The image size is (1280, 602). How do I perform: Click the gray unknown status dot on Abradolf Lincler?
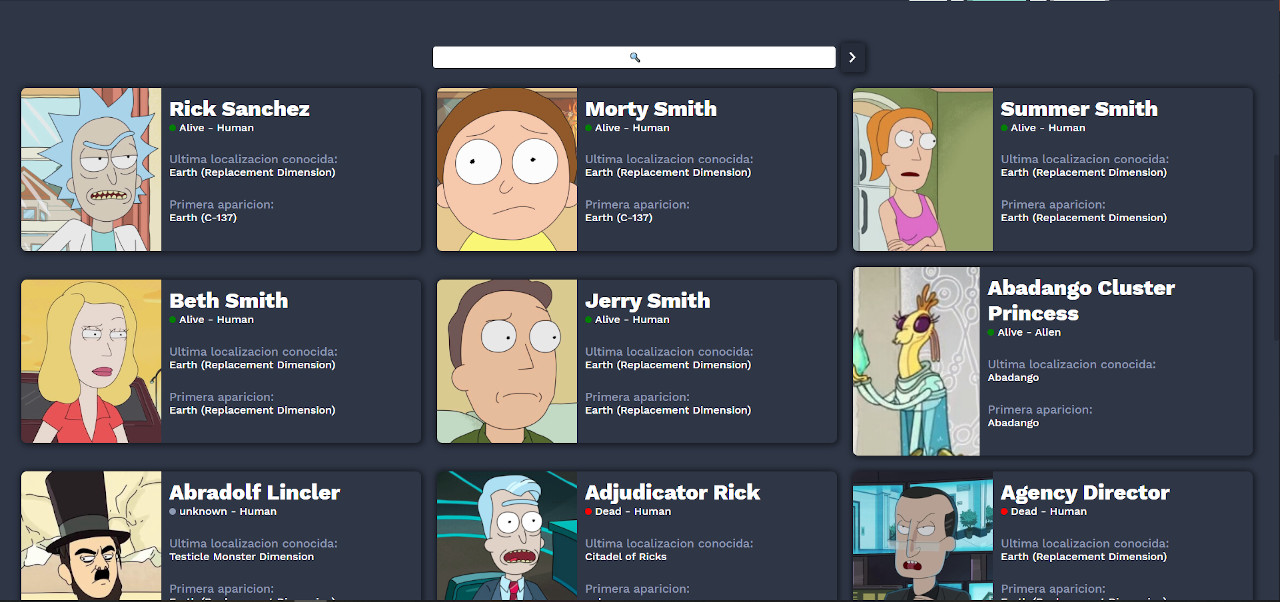pos(174,511)
